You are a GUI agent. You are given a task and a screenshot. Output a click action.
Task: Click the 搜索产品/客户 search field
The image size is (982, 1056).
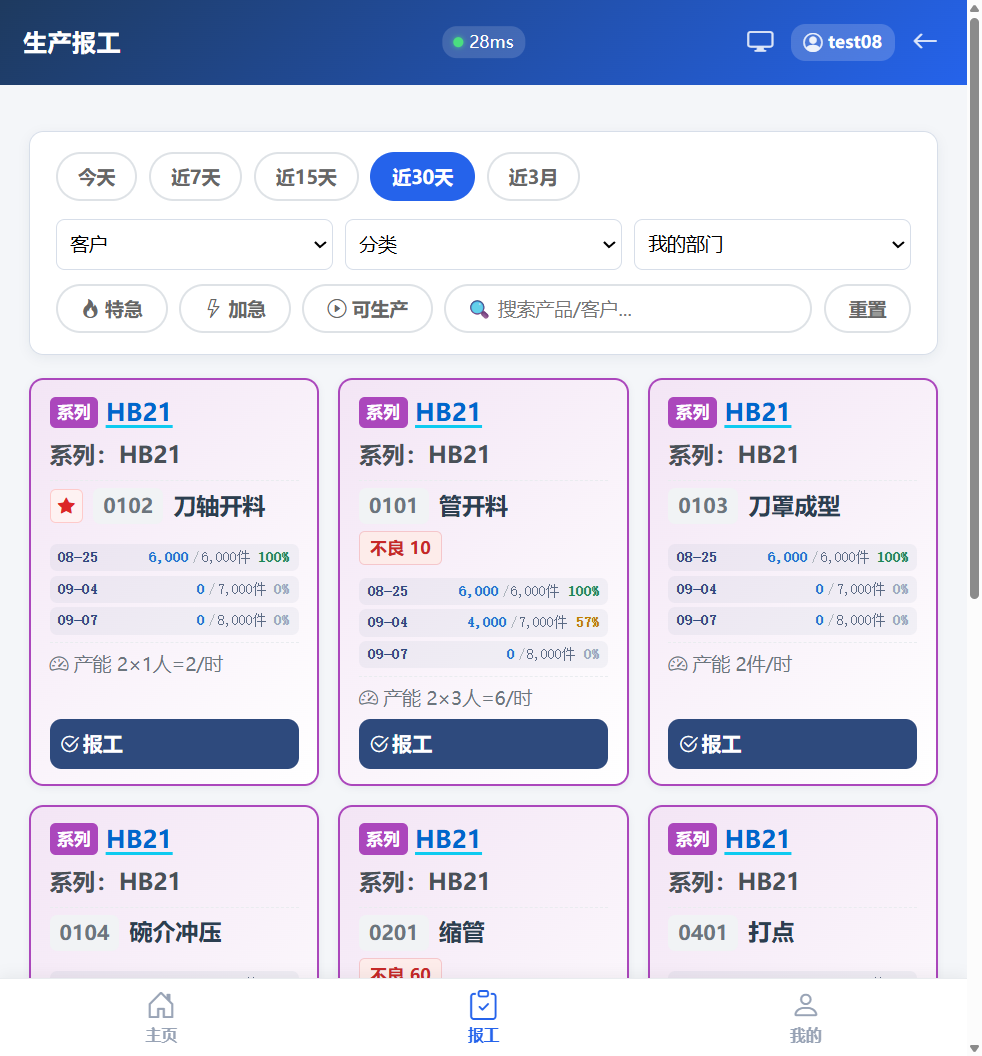[x=628, y=309]
